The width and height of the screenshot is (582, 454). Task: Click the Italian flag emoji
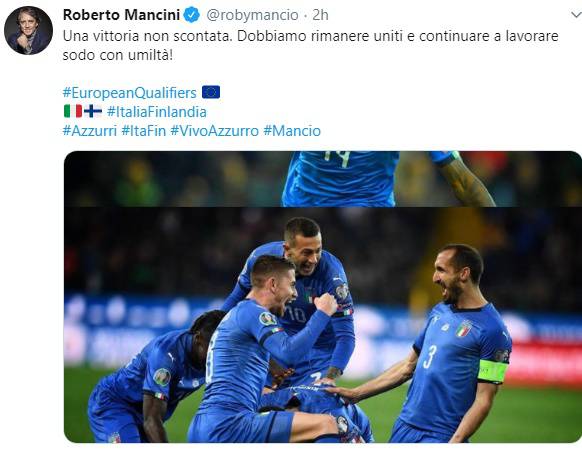tap(73, 111)
